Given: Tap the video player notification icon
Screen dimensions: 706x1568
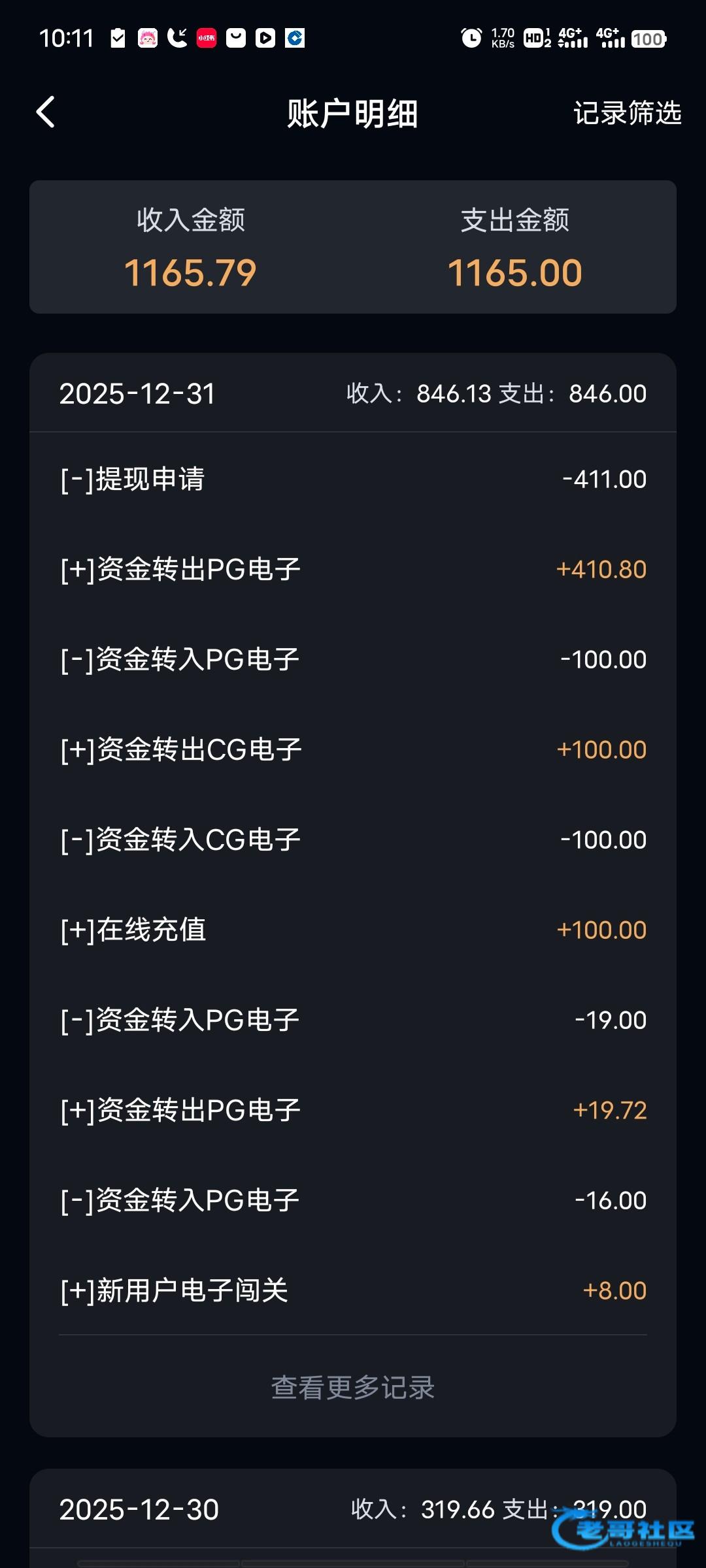Looking at the screenshot, I should pos(265,38).
